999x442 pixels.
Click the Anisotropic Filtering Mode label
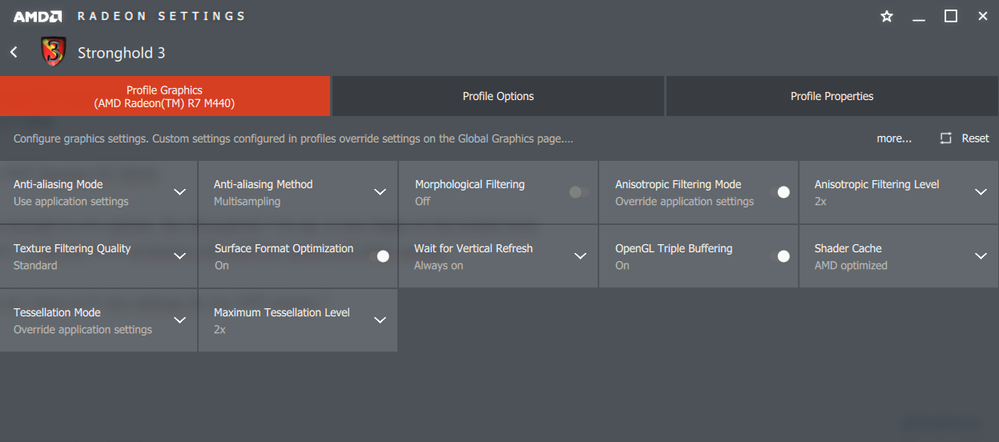(x=678, y=184)
